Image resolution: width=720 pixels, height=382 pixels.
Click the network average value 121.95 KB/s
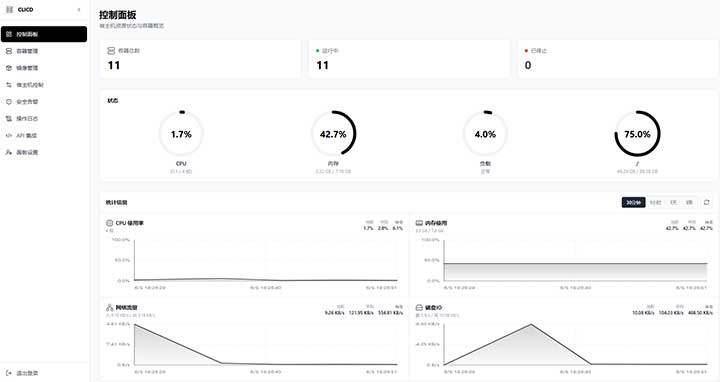361,313
